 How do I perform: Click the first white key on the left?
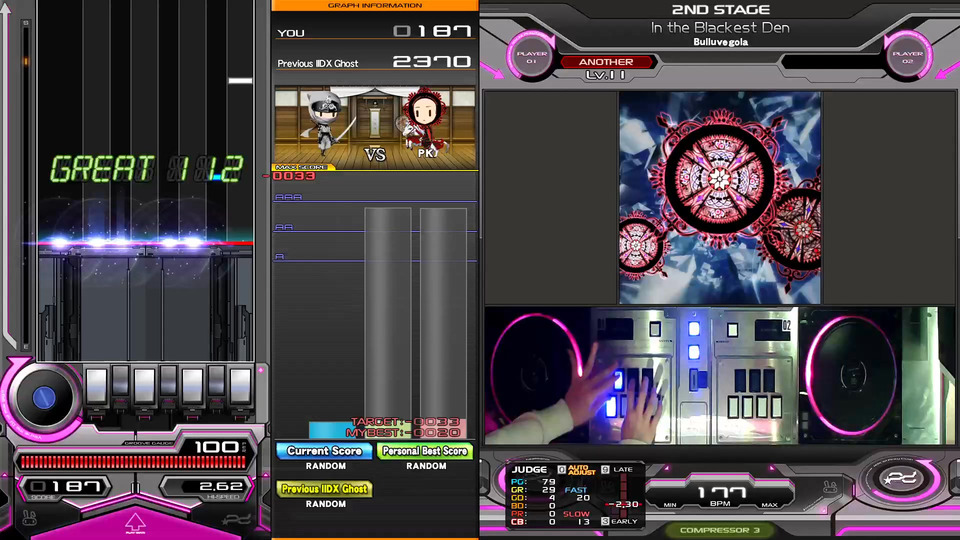(96, 386)
